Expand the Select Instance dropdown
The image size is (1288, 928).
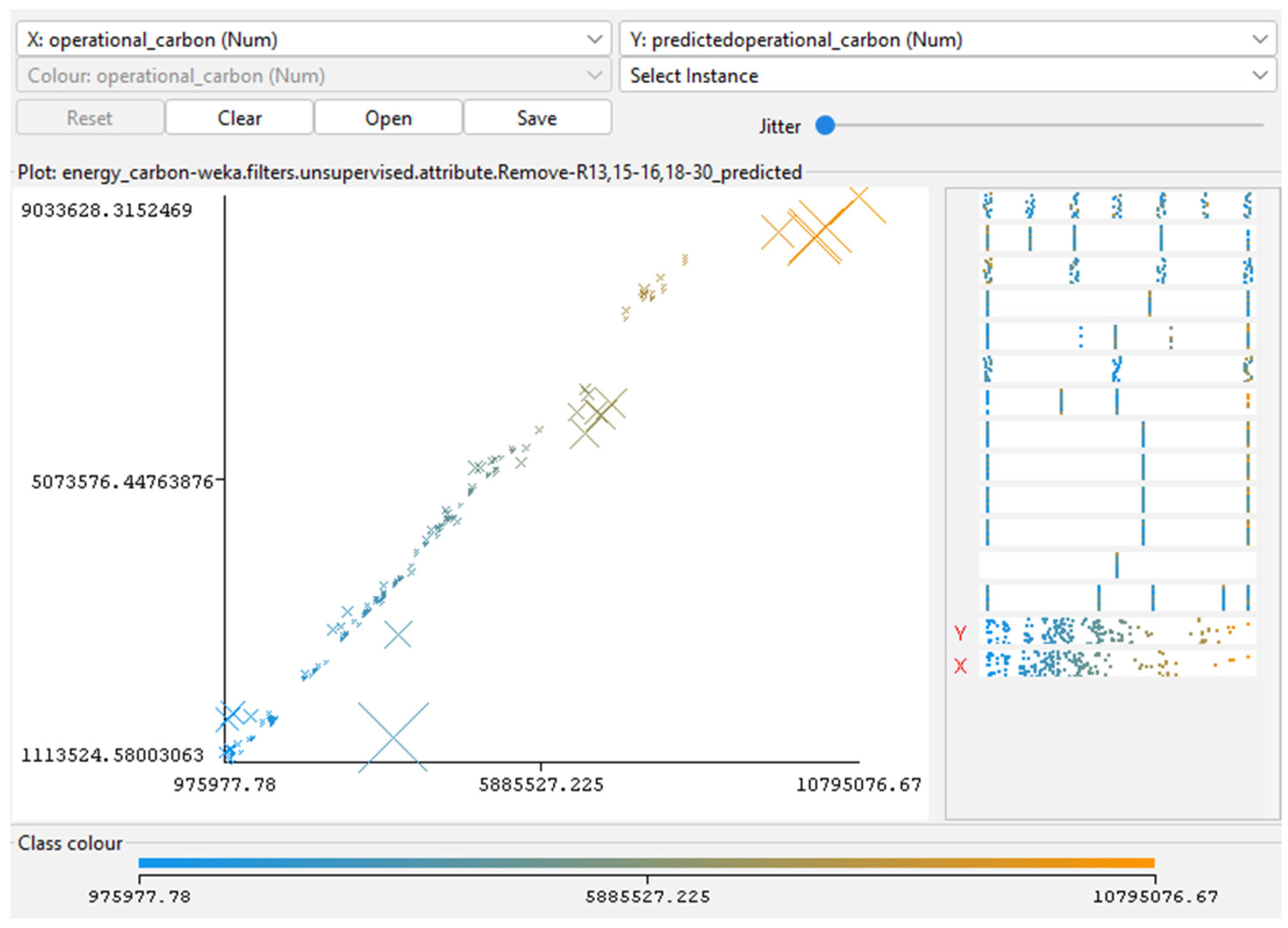click(947, 75)
